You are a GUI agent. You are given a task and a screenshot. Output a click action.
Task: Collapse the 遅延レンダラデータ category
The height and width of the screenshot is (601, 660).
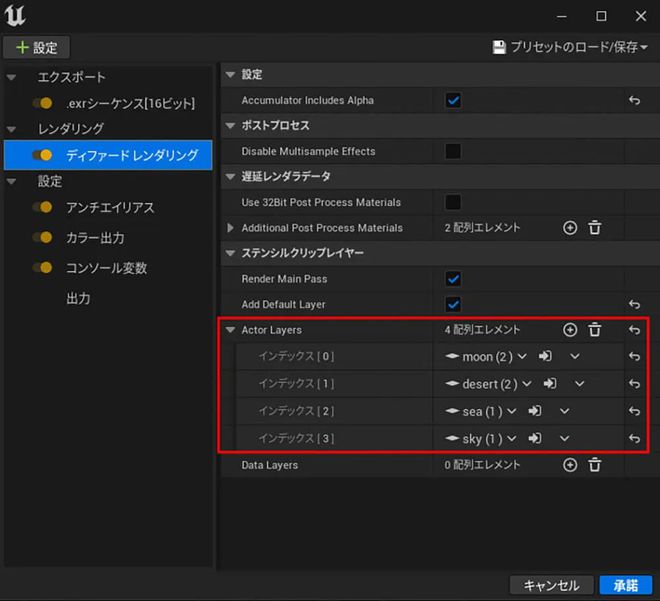click(230, 176)
